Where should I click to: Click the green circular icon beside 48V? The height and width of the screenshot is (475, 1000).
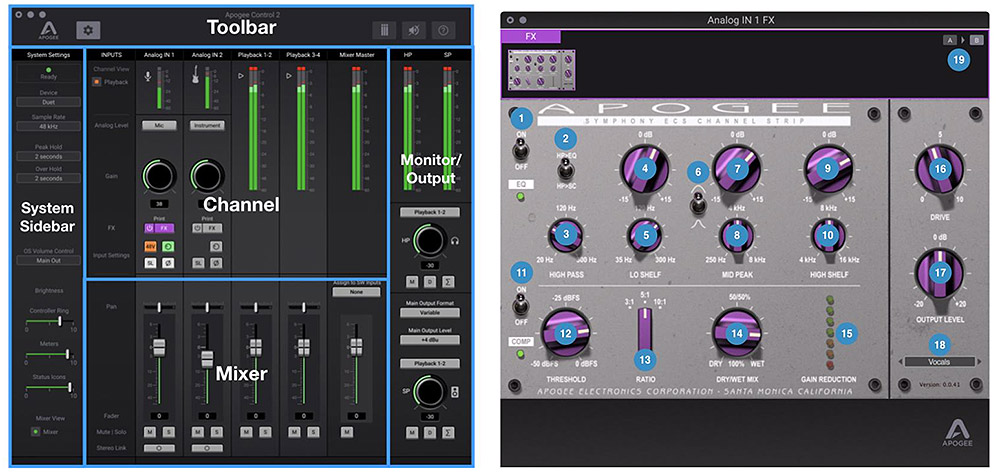[x=168, y=245]
